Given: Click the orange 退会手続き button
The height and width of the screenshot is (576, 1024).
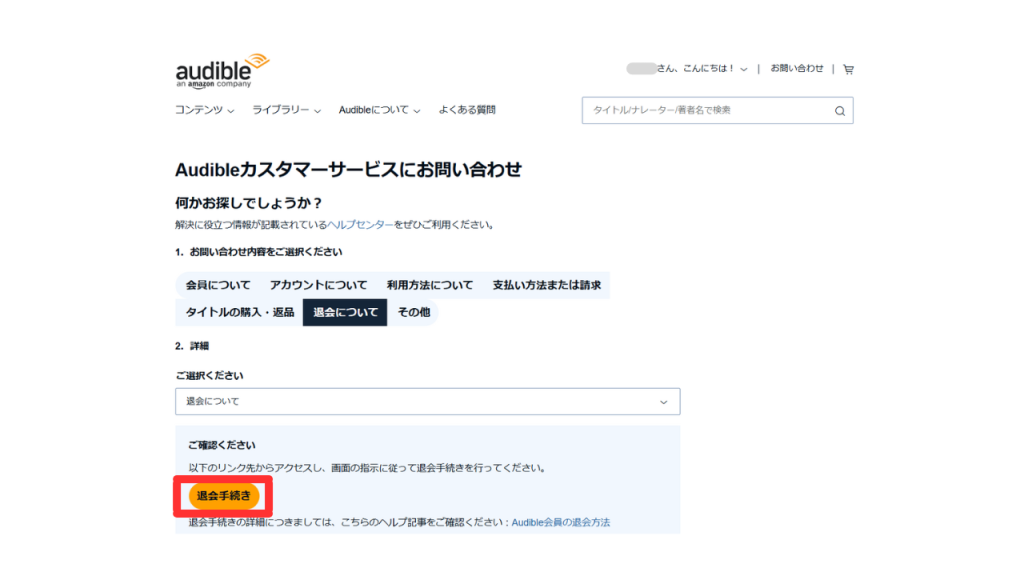Looking at the screenshot, I should coord(223,496).
